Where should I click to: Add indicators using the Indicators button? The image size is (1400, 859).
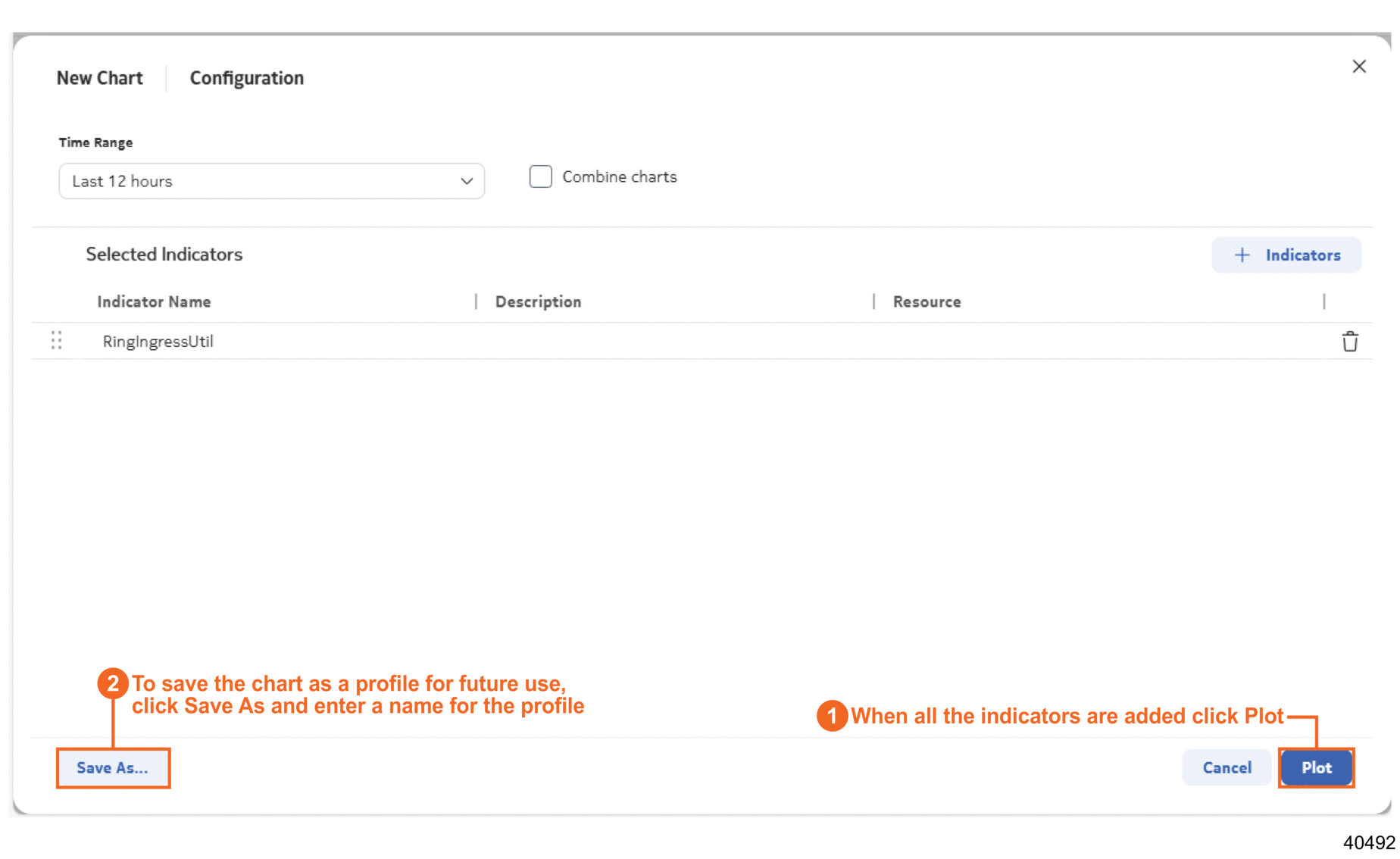[1286, 255]
